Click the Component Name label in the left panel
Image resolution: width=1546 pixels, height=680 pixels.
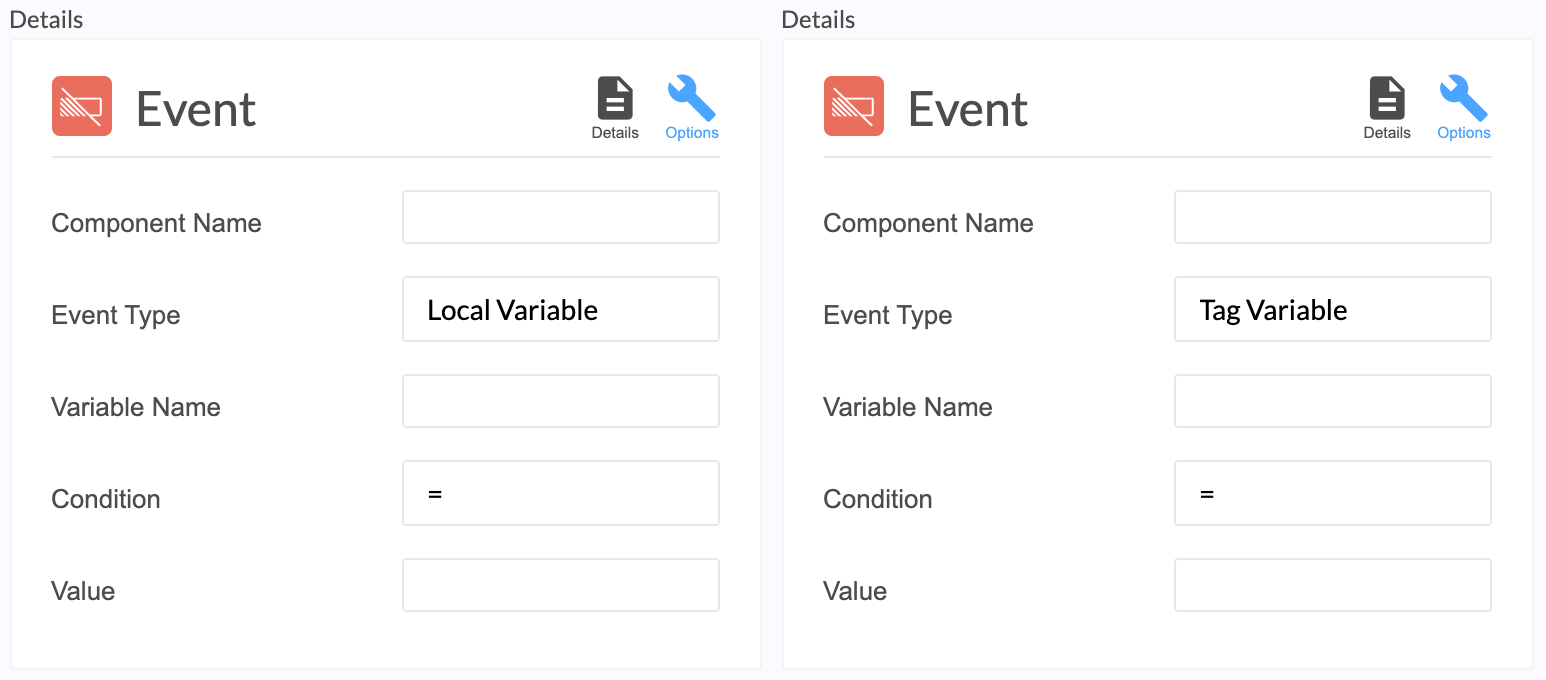[x=156, y=223]
